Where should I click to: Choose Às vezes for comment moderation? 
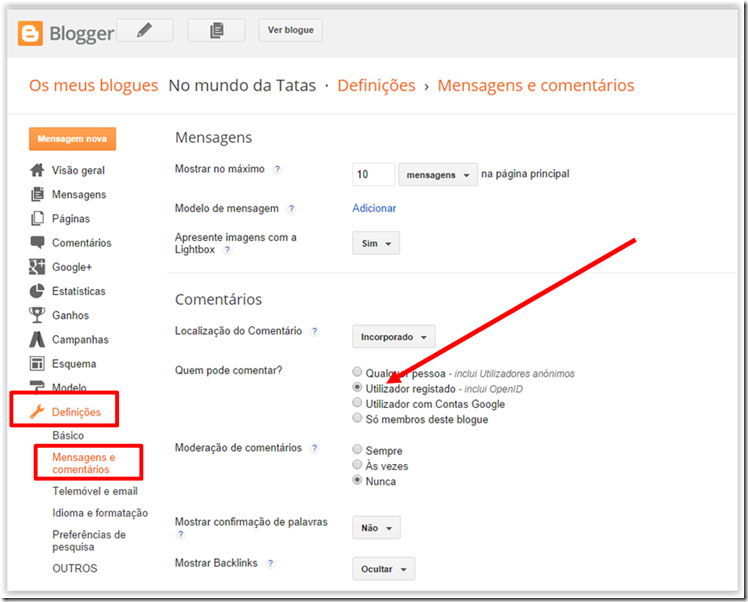pyautogui.click(x=357, y=464)
